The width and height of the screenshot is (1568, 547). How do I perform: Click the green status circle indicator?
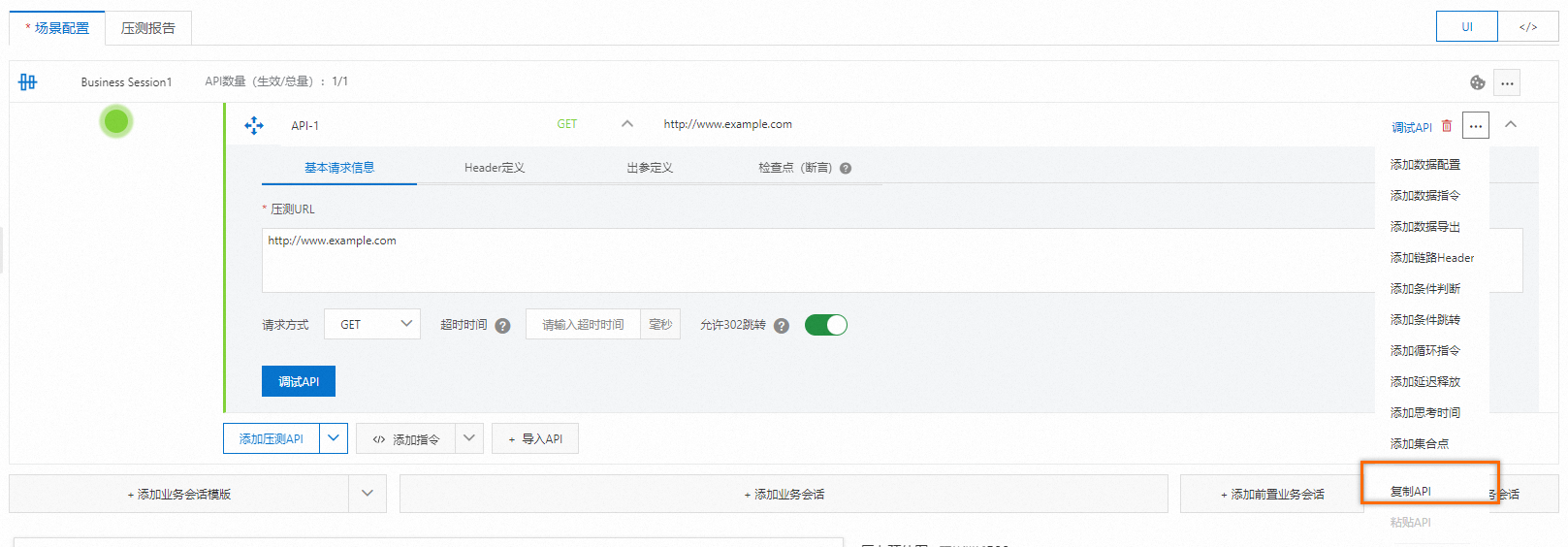click(x=116, y=121)
